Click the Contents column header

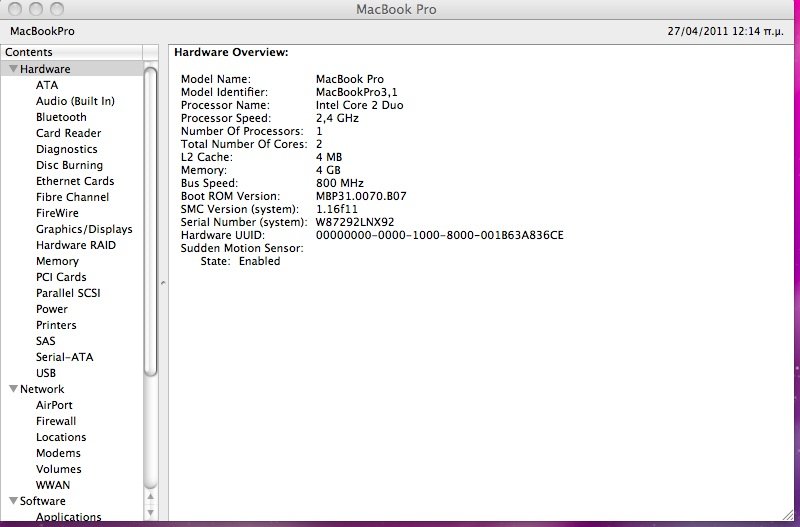(72, 52)
